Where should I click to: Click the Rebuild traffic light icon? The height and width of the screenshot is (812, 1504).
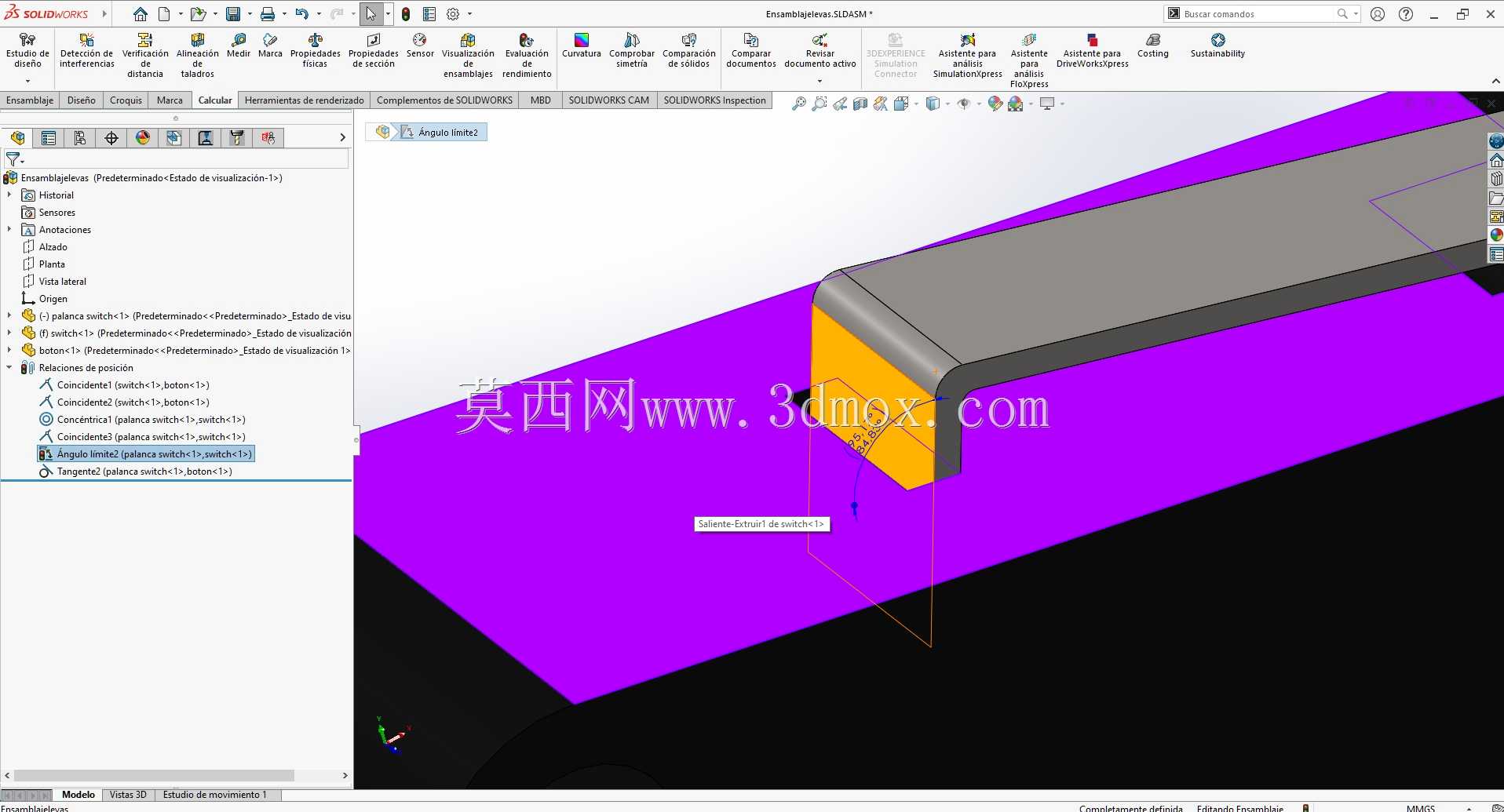[406, 14]
